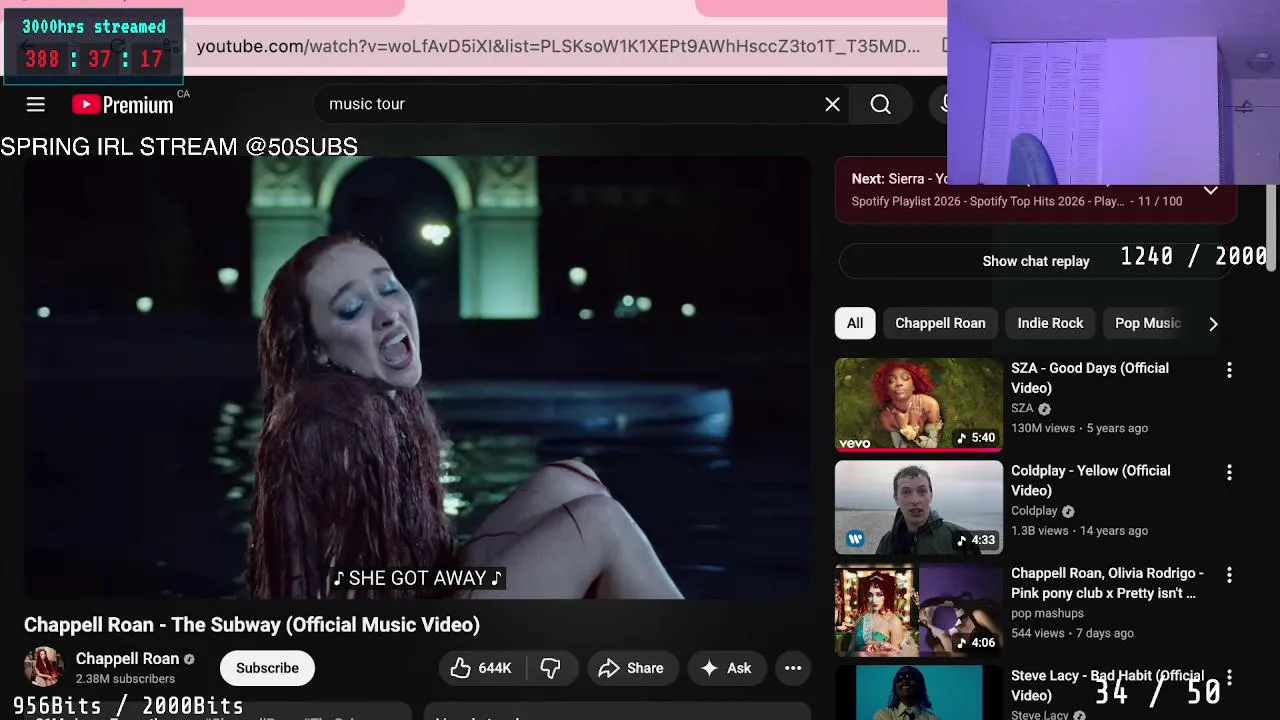This screenshot has width=1280, height=720.
Task: Visit the SZA channel name
Action: (1022, 408)
